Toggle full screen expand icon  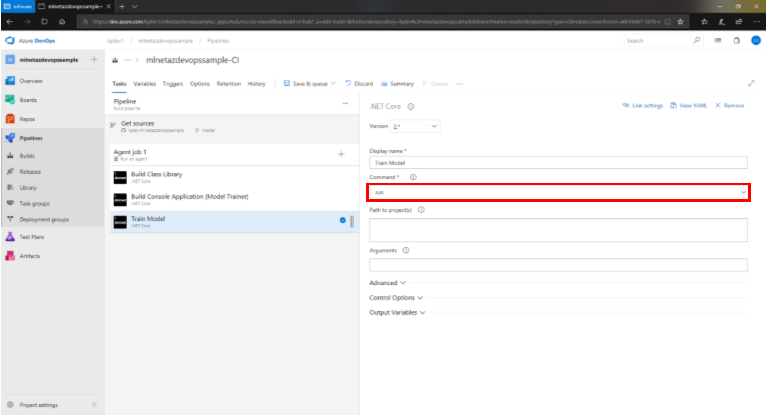tap(751, 84)
